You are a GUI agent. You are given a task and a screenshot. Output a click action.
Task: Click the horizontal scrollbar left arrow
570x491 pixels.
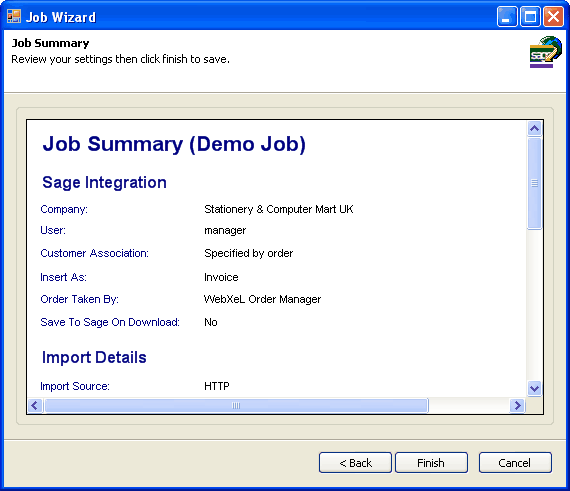point(35,405)
